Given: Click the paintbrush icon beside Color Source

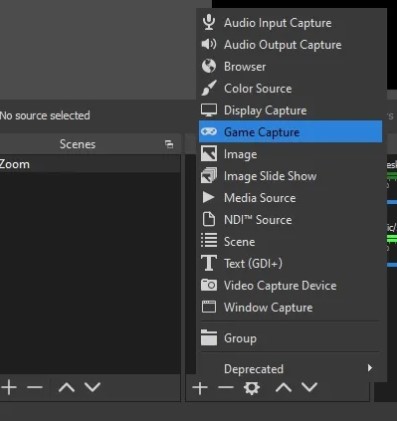Looking at the screenshot, I should pyautogui.click(x=209, y=88).
